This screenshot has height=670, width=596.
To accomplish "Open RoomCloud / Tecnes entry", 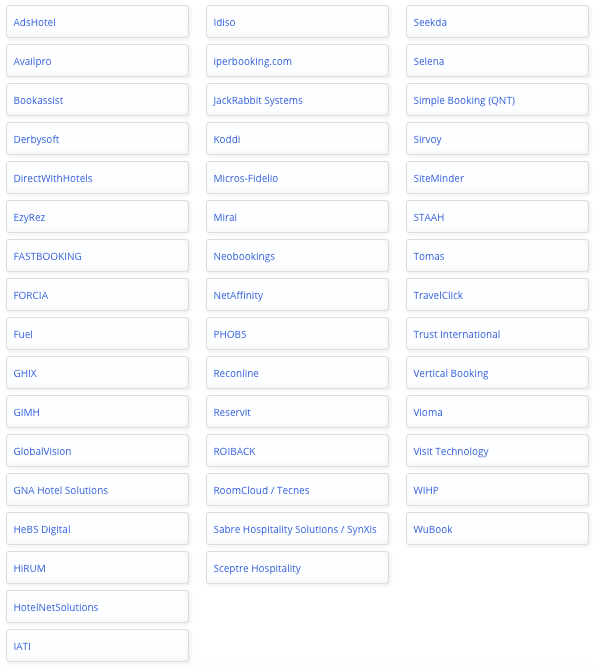I will [297, 490].
